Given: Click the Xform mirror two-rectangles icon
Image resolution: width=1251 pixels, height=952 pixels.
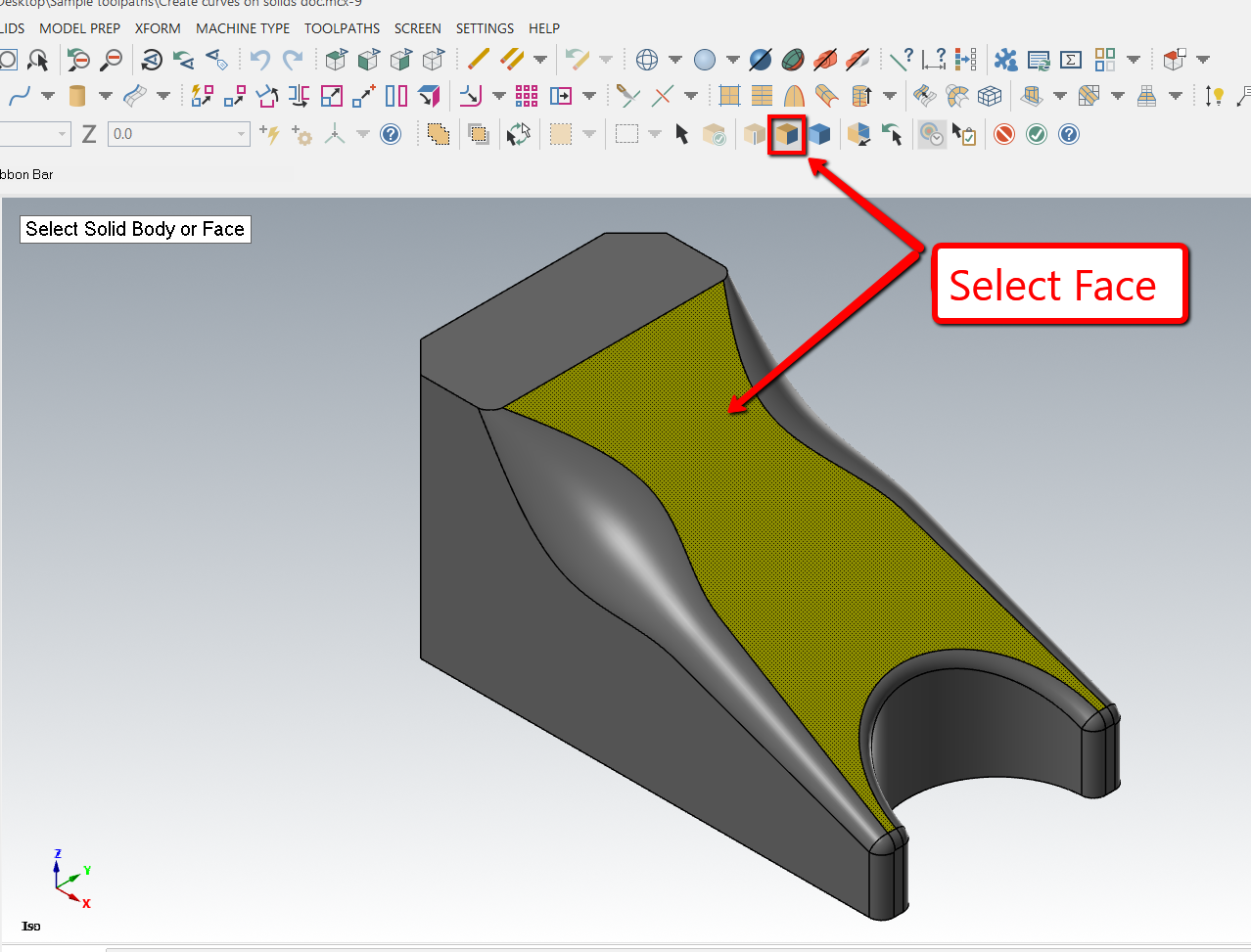Looking at the screenshot, I should point(396,96).
